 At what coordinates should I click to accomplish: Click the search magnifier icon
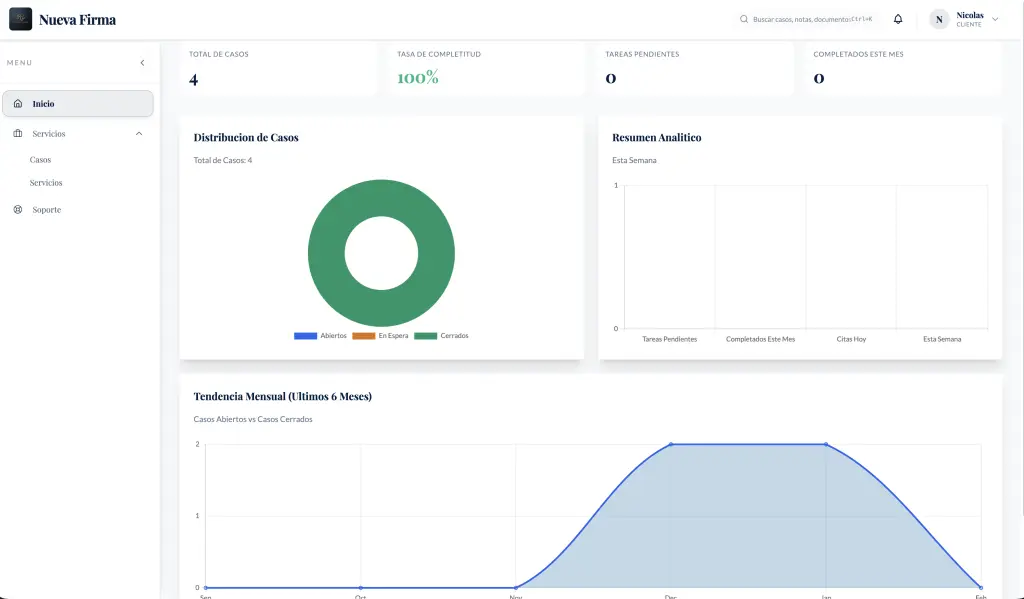click(744, 19)
